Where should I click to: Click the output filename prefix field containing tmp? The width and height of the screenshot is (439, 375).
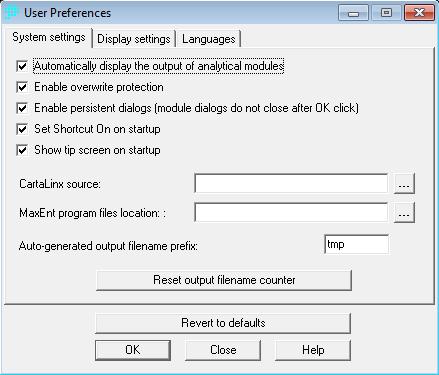click(x=357, y=244)
